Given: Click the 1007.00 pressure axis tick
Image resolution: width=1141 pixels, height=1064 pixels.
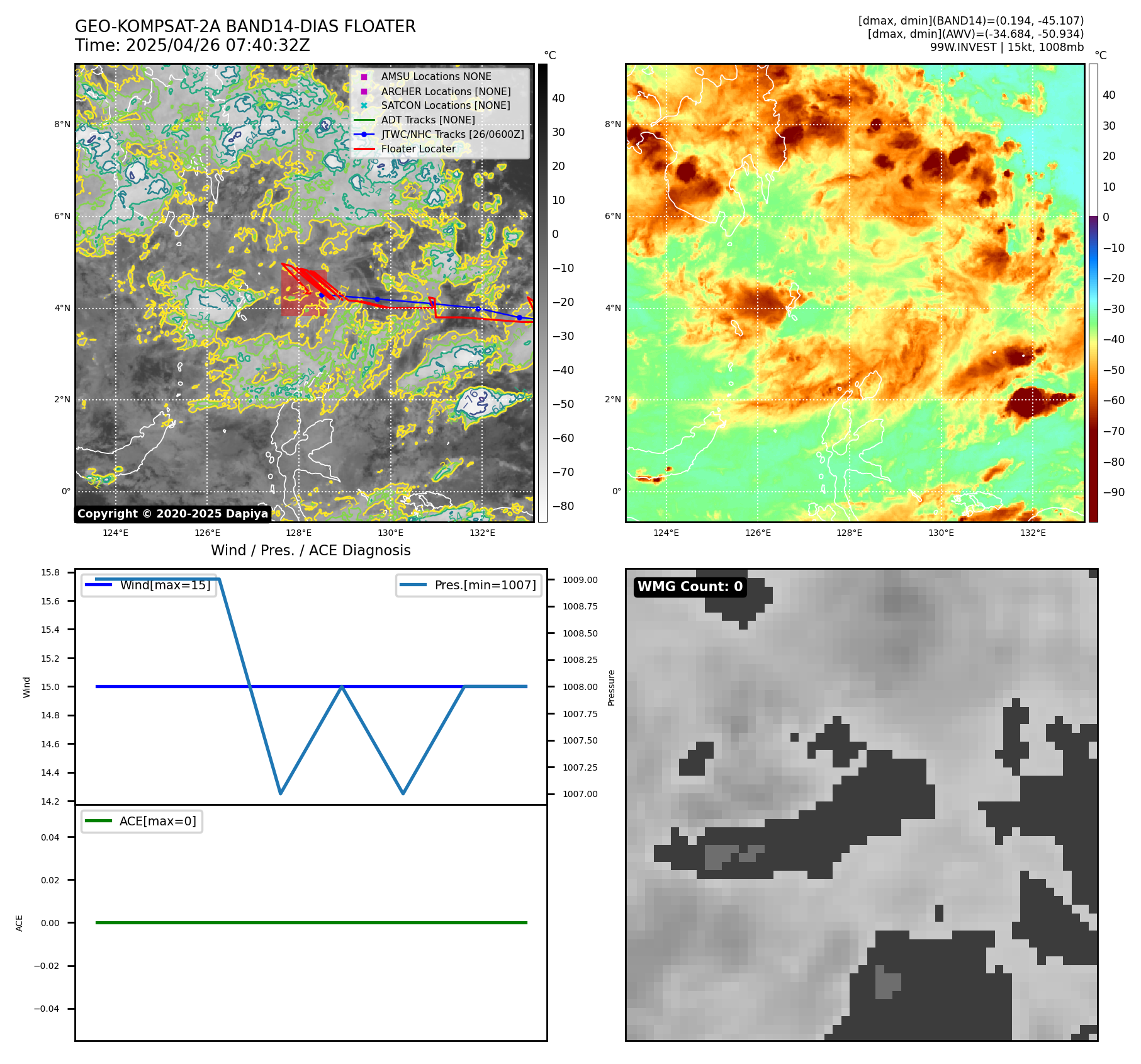Looking at the screenshot, I should [x=580, y=794].
